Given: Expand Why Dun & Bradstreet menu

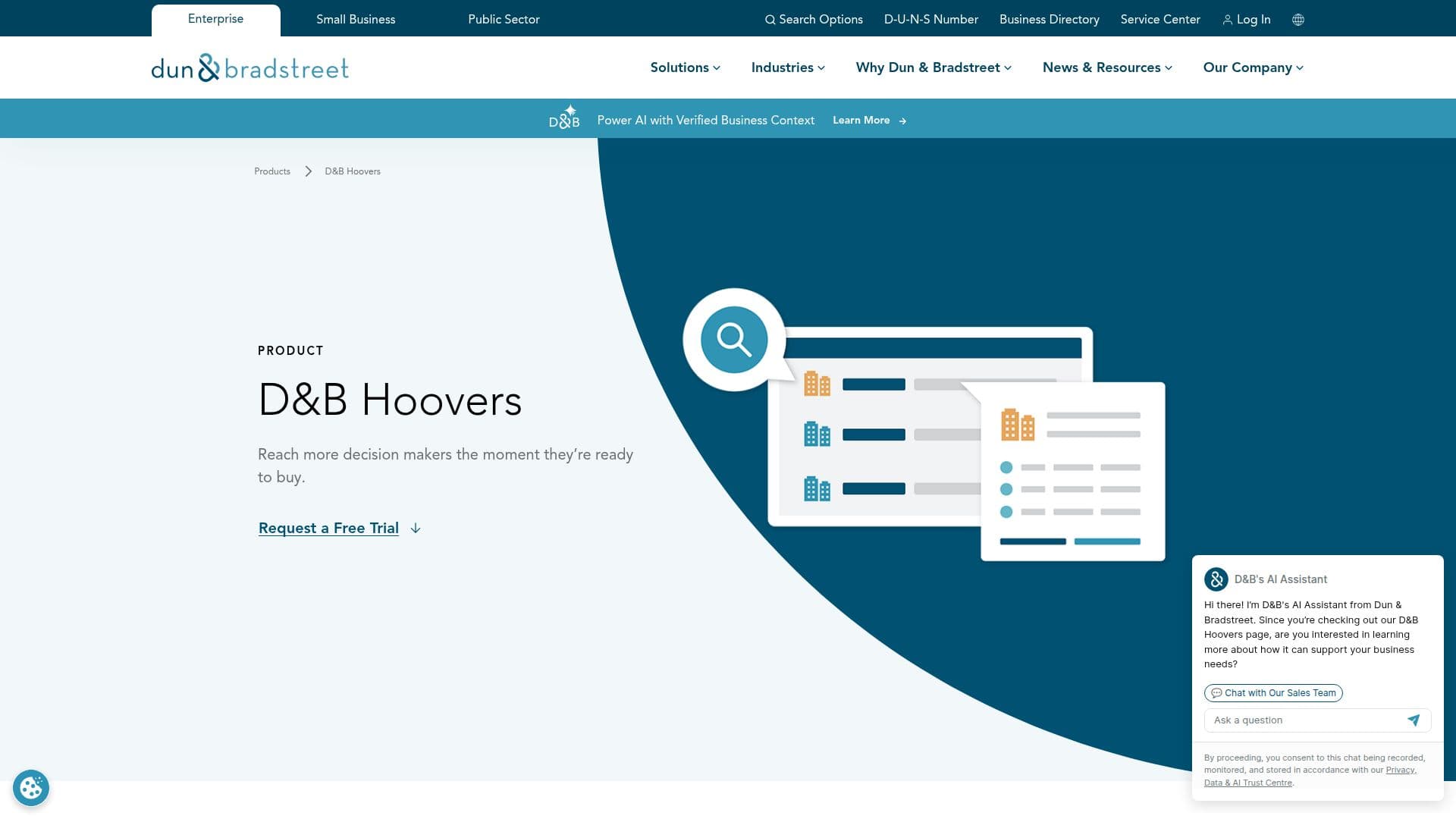Looking at the screenshot, I should [x=934, y=67].
